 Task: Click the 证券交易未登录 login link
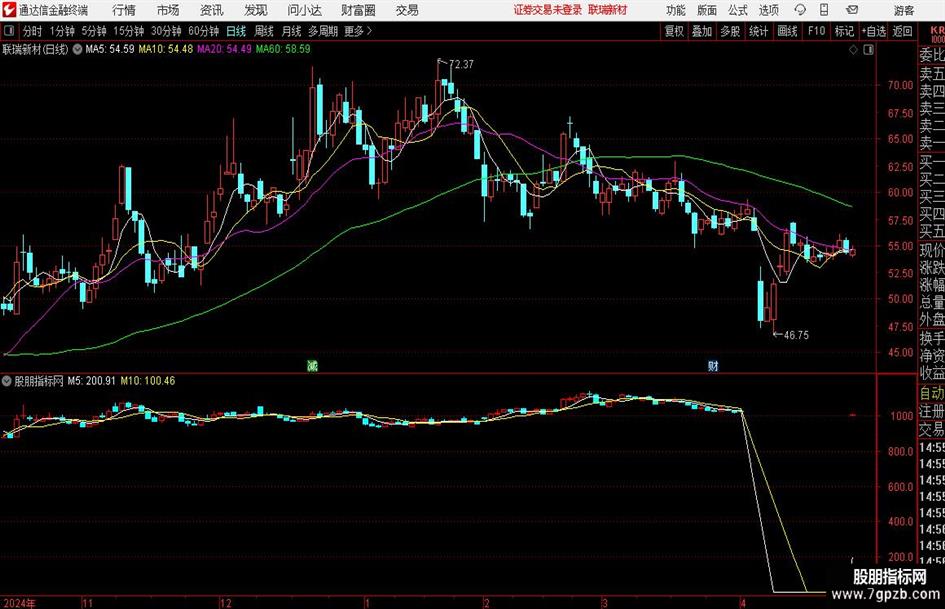(x=548, y=10)
